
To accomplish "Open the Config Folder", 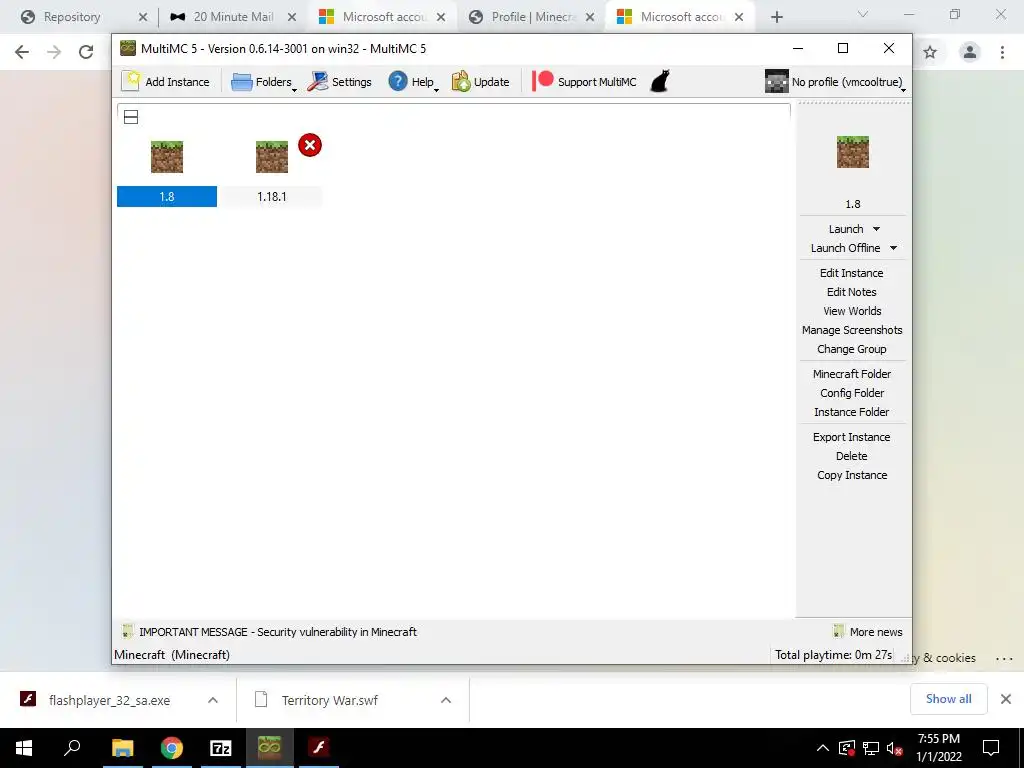I will 852,392.
